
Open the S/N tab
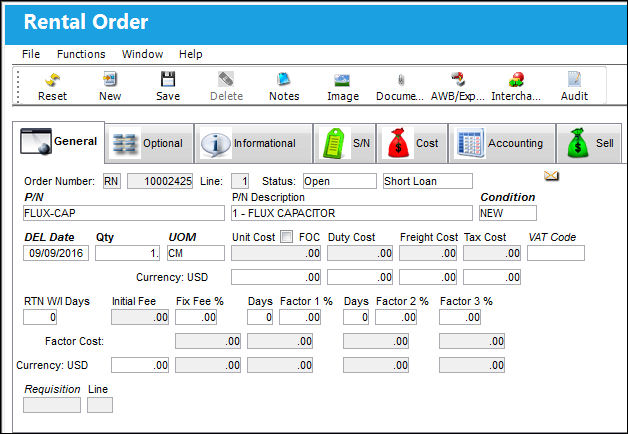(x=345, y=143)
